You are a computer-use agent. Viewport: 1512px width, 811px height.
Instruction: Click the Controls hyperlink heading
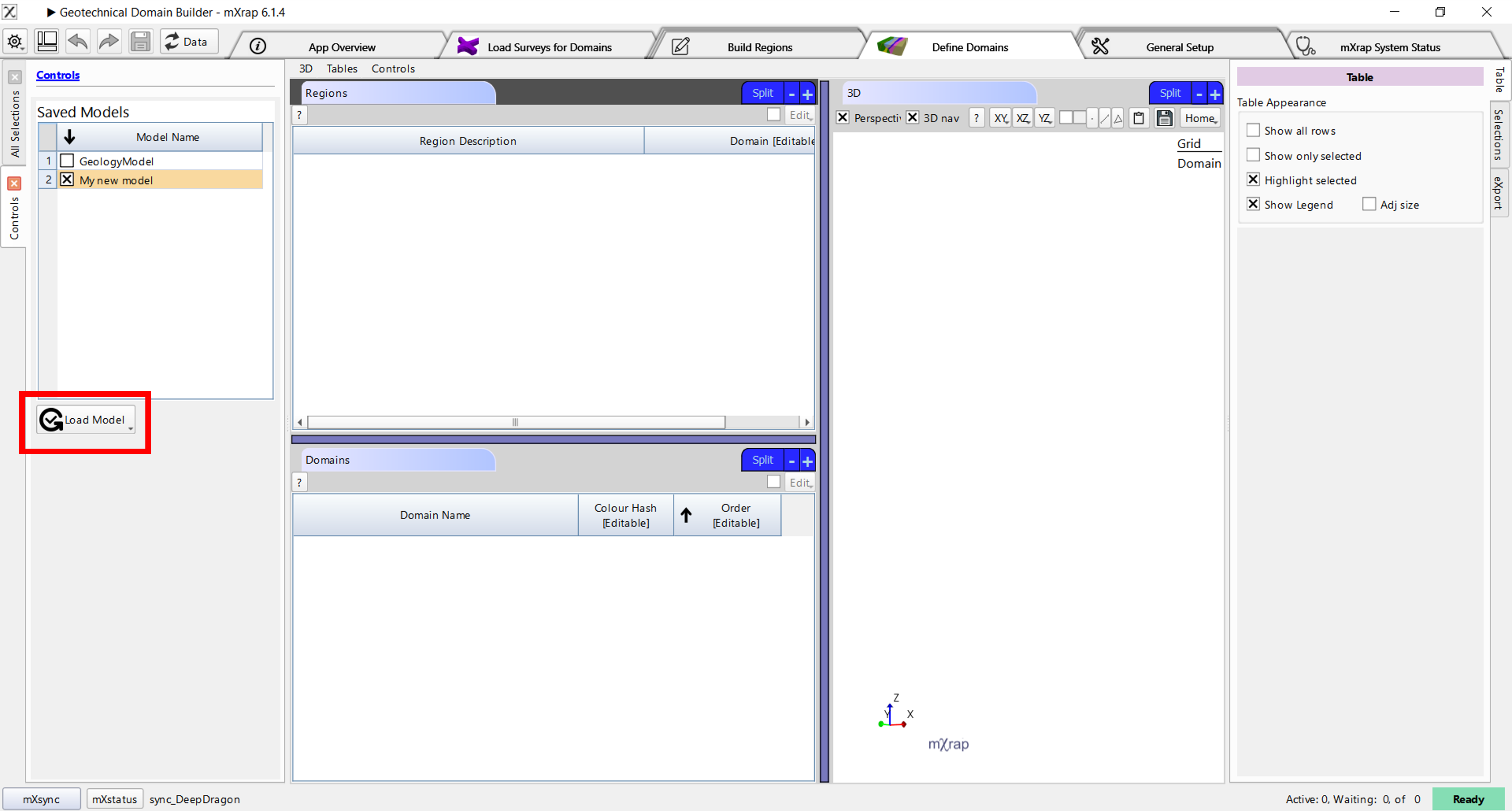click(58, 75)
